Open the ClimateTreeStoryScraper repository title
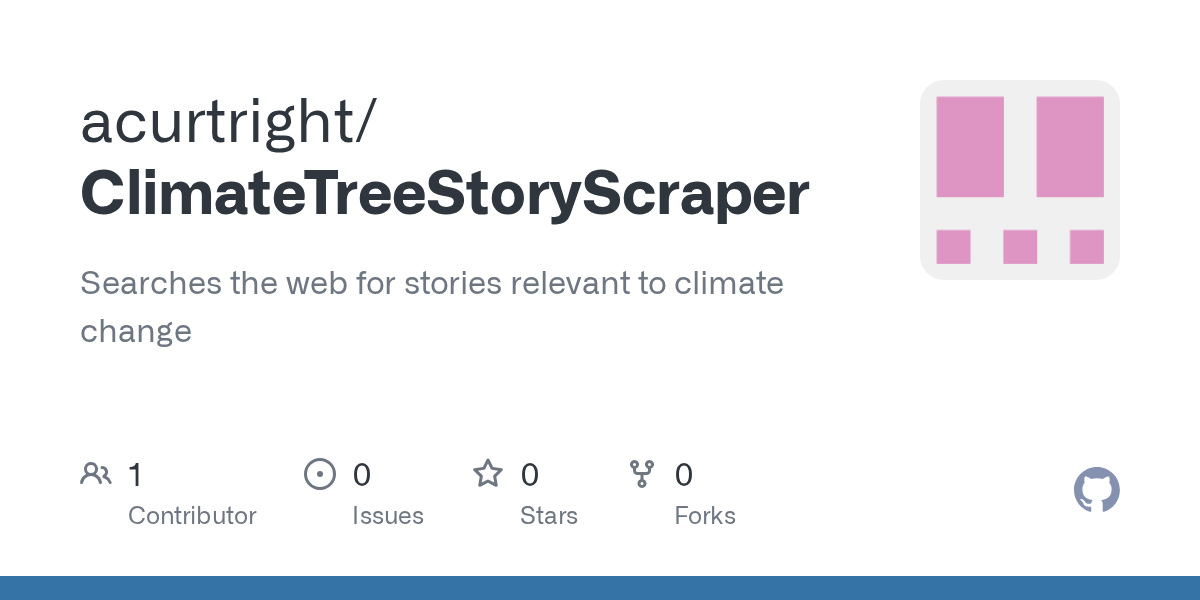Image resolution: width=1200 pixels, height=600 pixels. click(444, 194)
